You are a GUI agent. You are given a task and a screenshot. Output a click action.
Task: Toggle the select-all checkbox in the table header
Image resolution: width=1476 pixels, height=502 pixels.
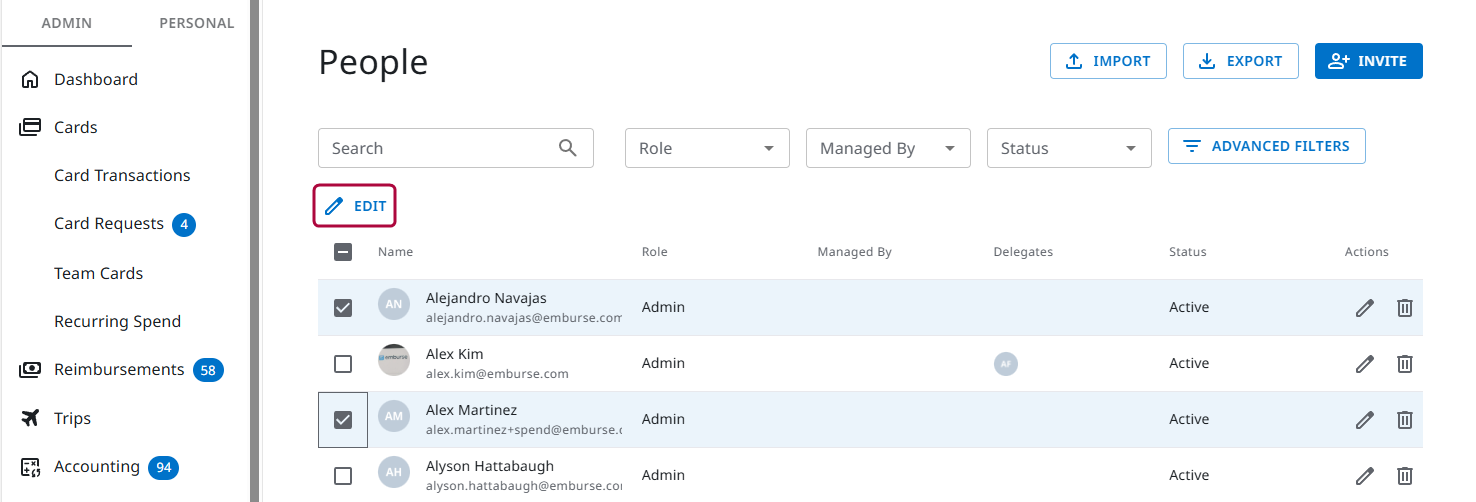[x=343, y=252]
